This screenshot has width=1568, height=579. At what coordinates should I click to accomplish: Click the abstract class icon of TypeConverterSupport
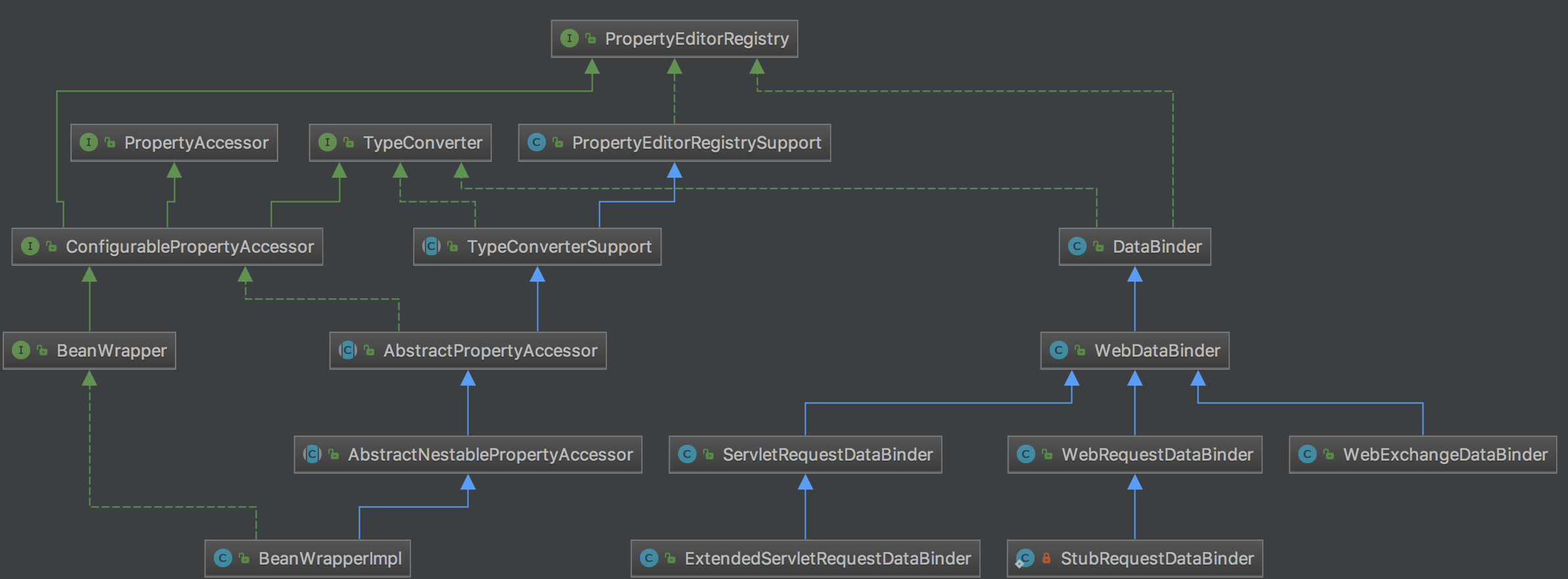pos(431,246)
